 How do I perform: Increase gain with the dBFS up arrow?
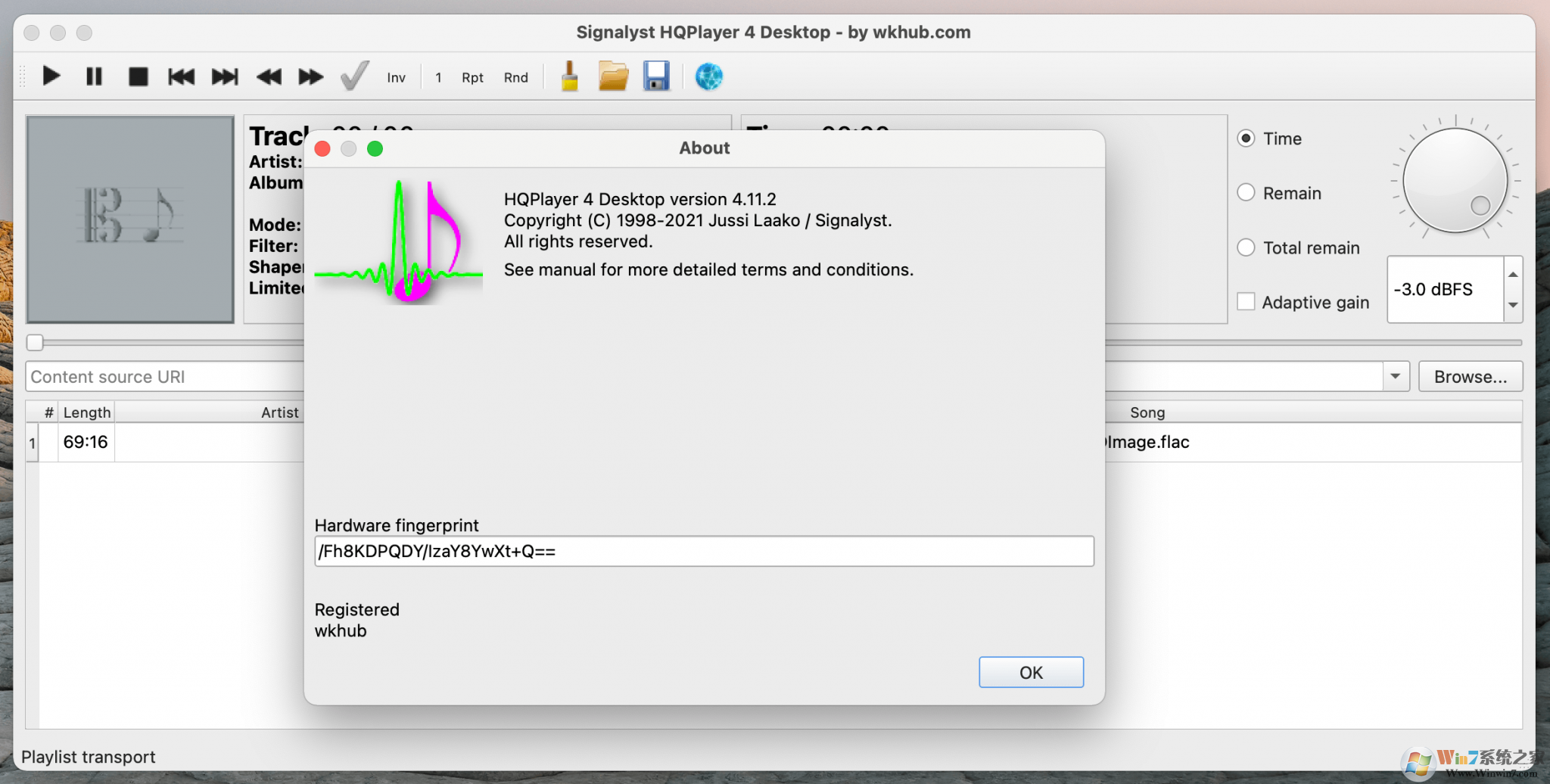(x=1513, y=274)
